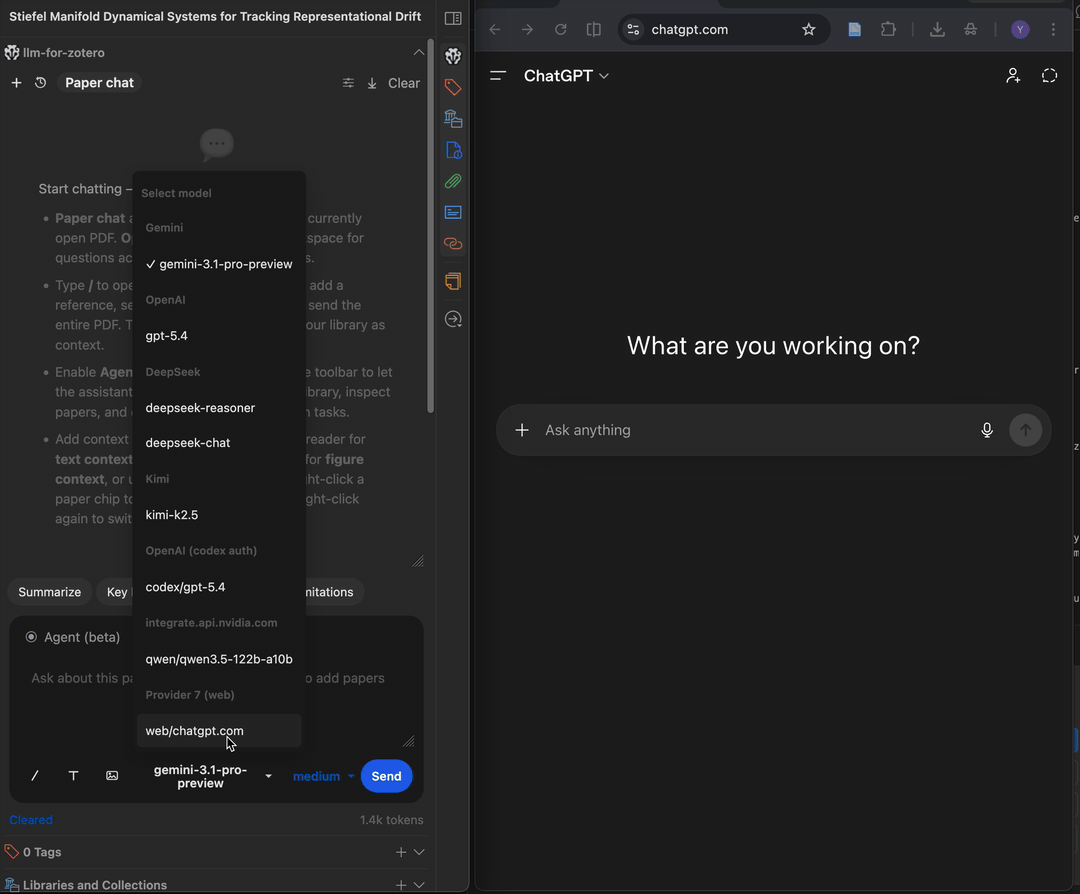The width and height of the screenshot is (1080, 894).
Task: Toggle the Zotero item pane layout icon
Action: click(x=453, y=19)
